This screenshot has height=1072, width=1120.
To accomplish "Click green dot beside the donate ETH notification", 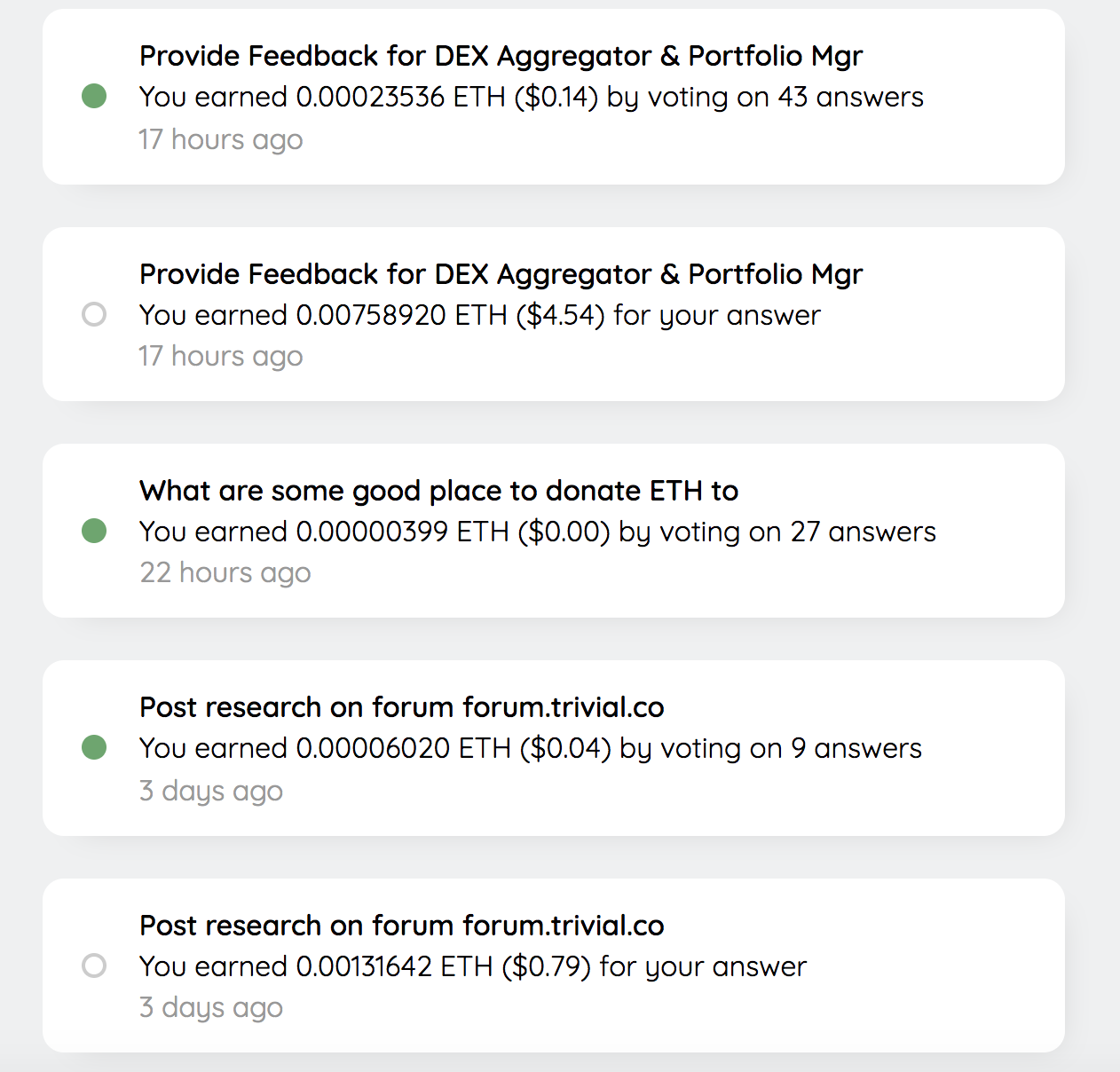I will 94,531.
